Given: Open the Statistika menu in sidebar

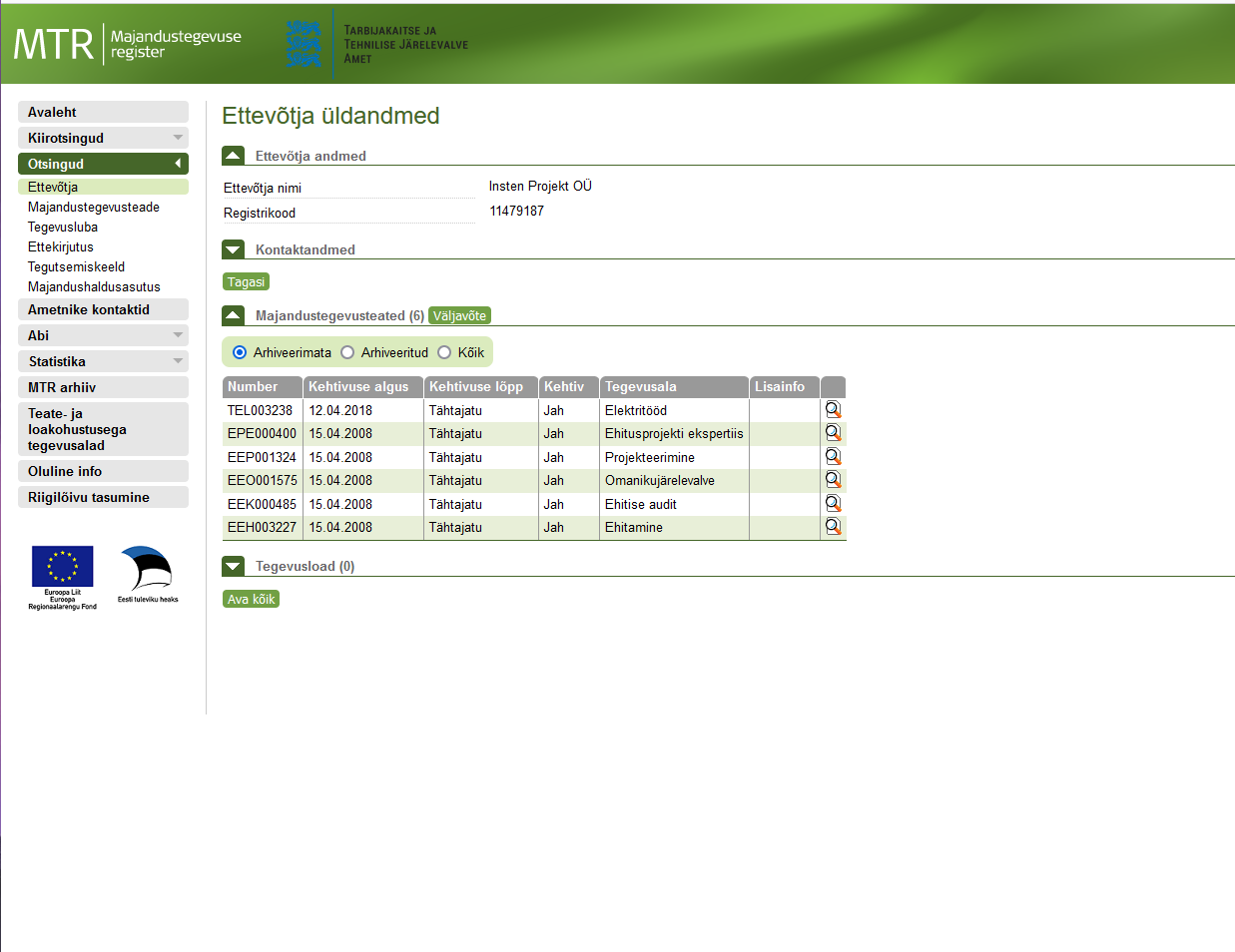Looking at the screenshot, I should click(103, 361).
